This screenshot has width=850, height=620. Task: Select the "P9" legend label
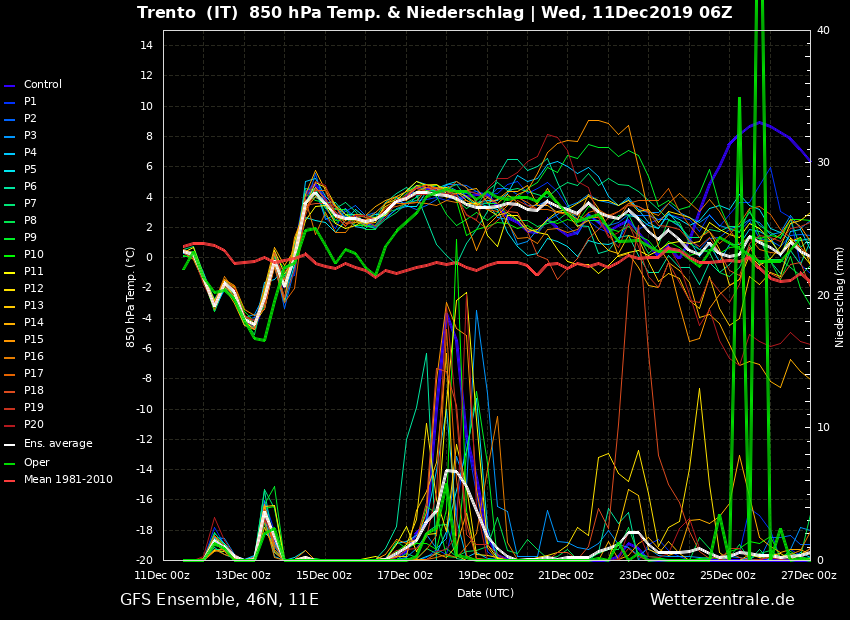point(30,237)
